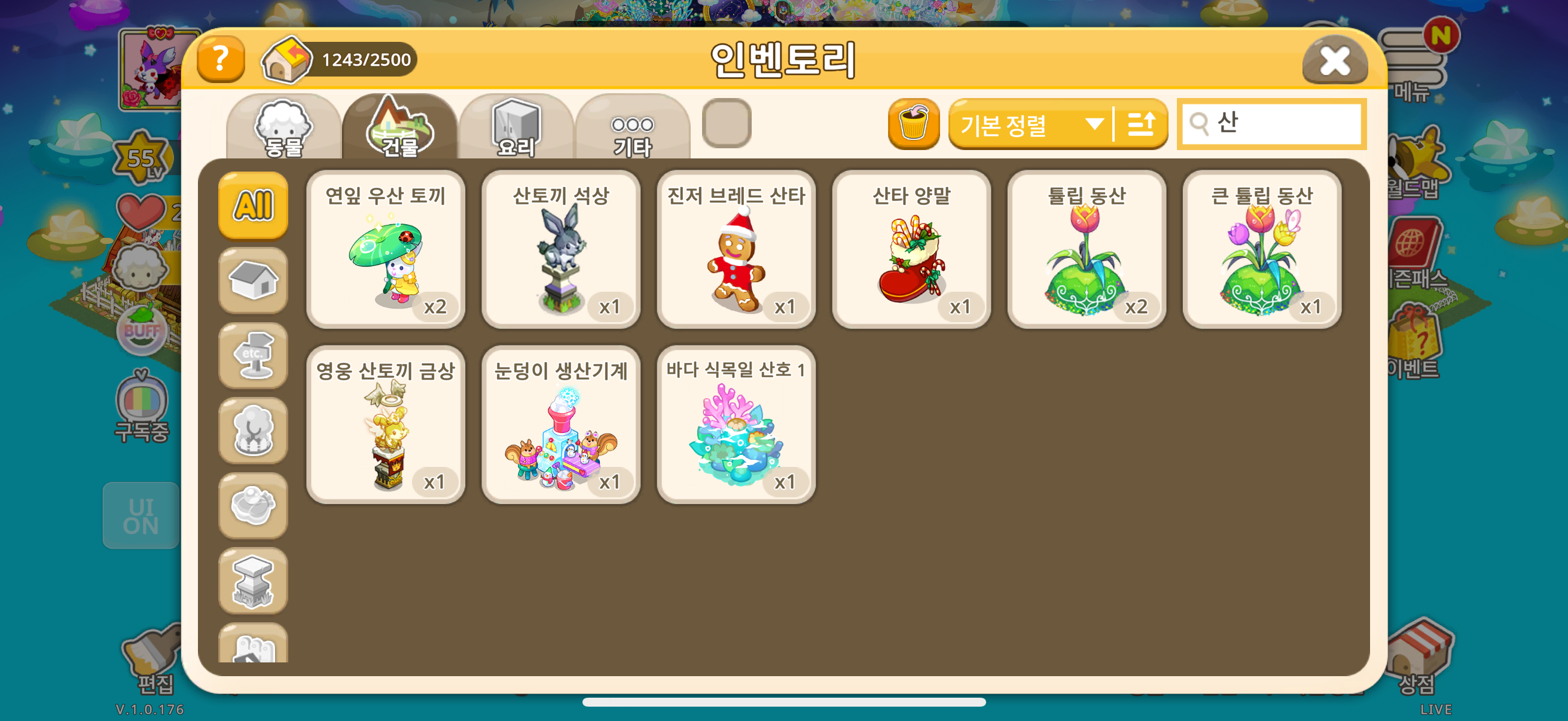1568x721 pixels.
Task: Select the house category filter icon
Action: pyautogui.click(x=253, y=280)
